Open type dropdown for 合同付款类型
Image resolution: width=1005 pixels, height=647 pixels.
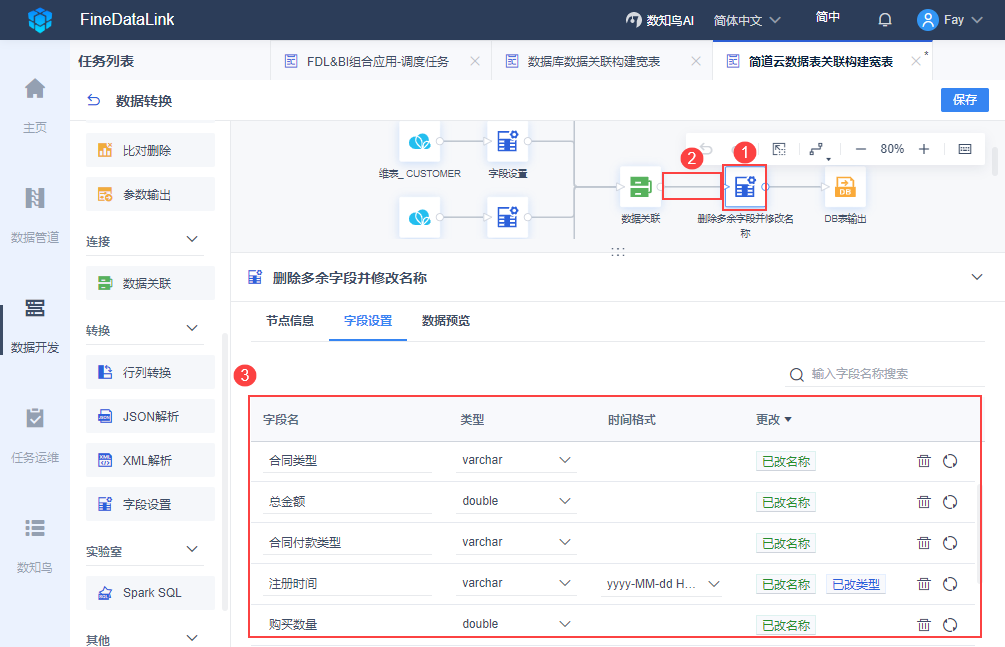(516, 542)
